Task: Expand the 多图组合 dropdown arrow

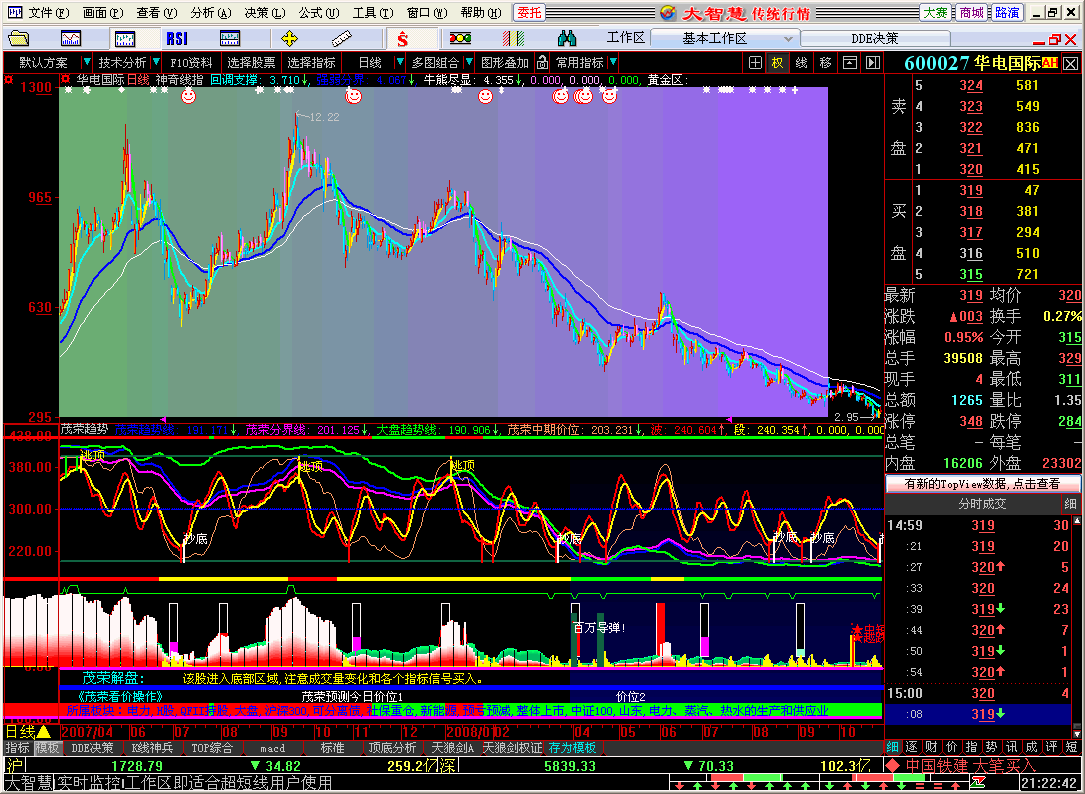Action: pos(469,63)
